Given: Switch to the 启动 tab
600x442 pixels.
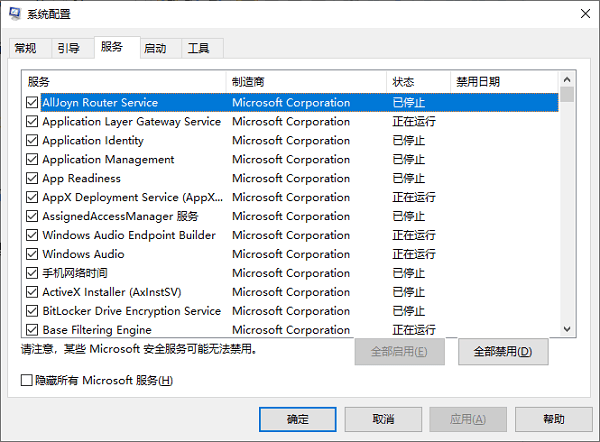Looking at the screenshot, I should click(x=155, y=48).
